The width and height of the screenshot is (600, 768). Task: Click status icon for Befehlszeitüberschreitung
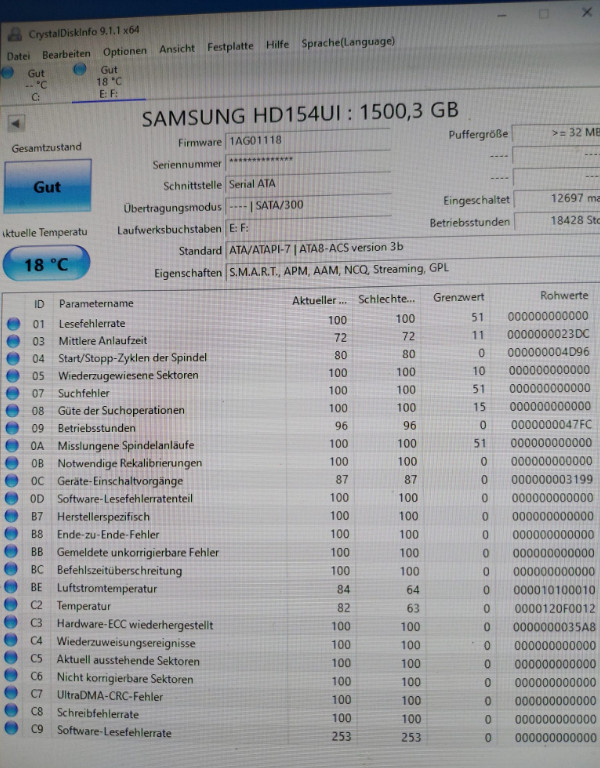point(11,569)
